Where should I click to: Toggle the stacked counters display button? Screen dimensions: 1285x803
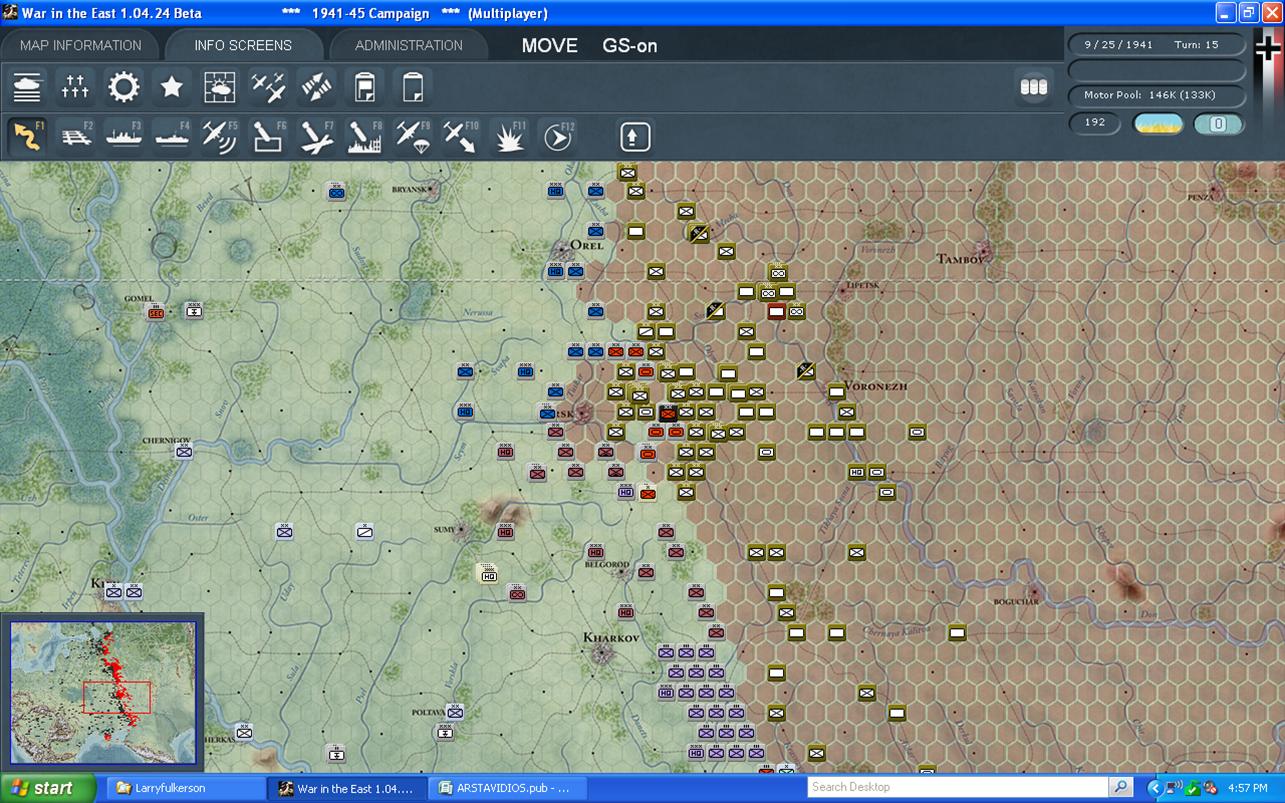(x=1034, y=87)
